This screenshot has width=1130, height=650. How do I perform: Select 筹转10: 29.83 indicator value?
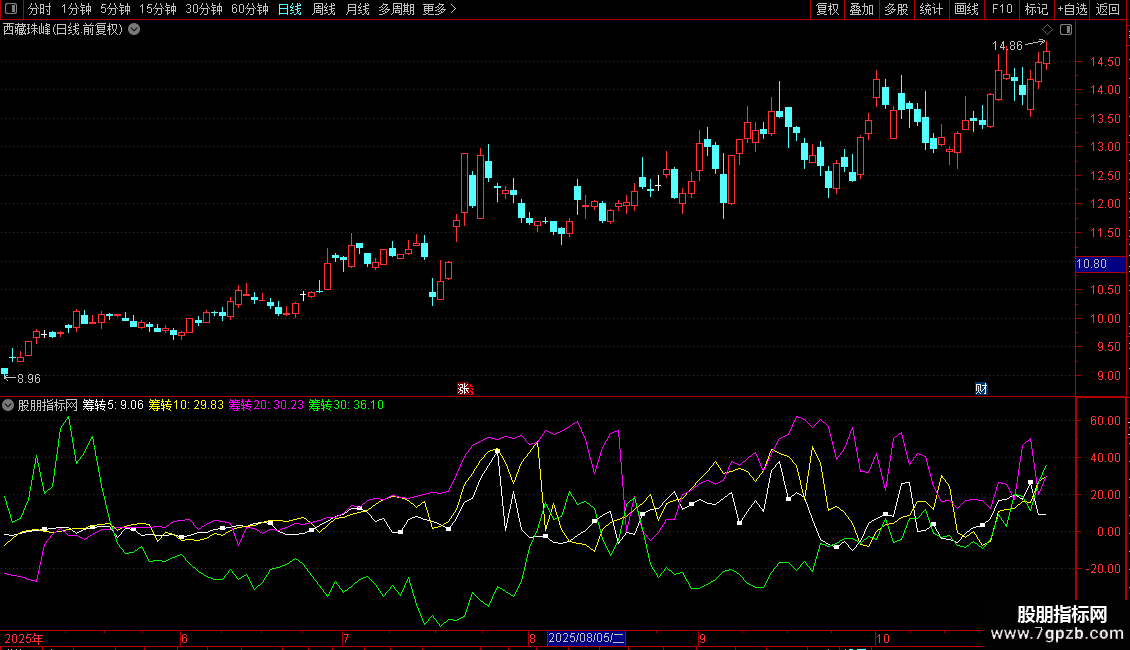pyautogui.click(x=186, y=405)
